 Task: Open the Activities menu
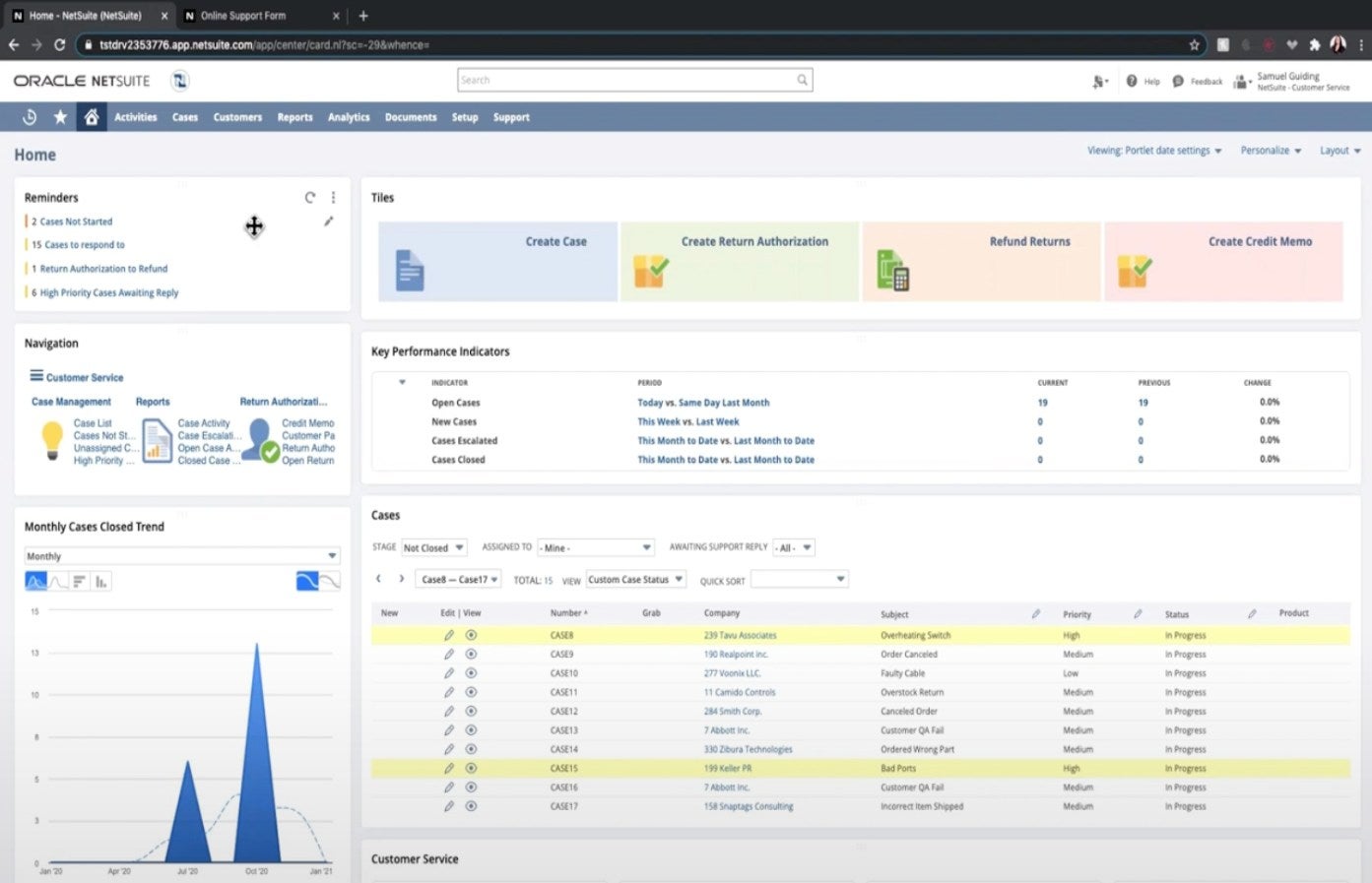(136, 117)
